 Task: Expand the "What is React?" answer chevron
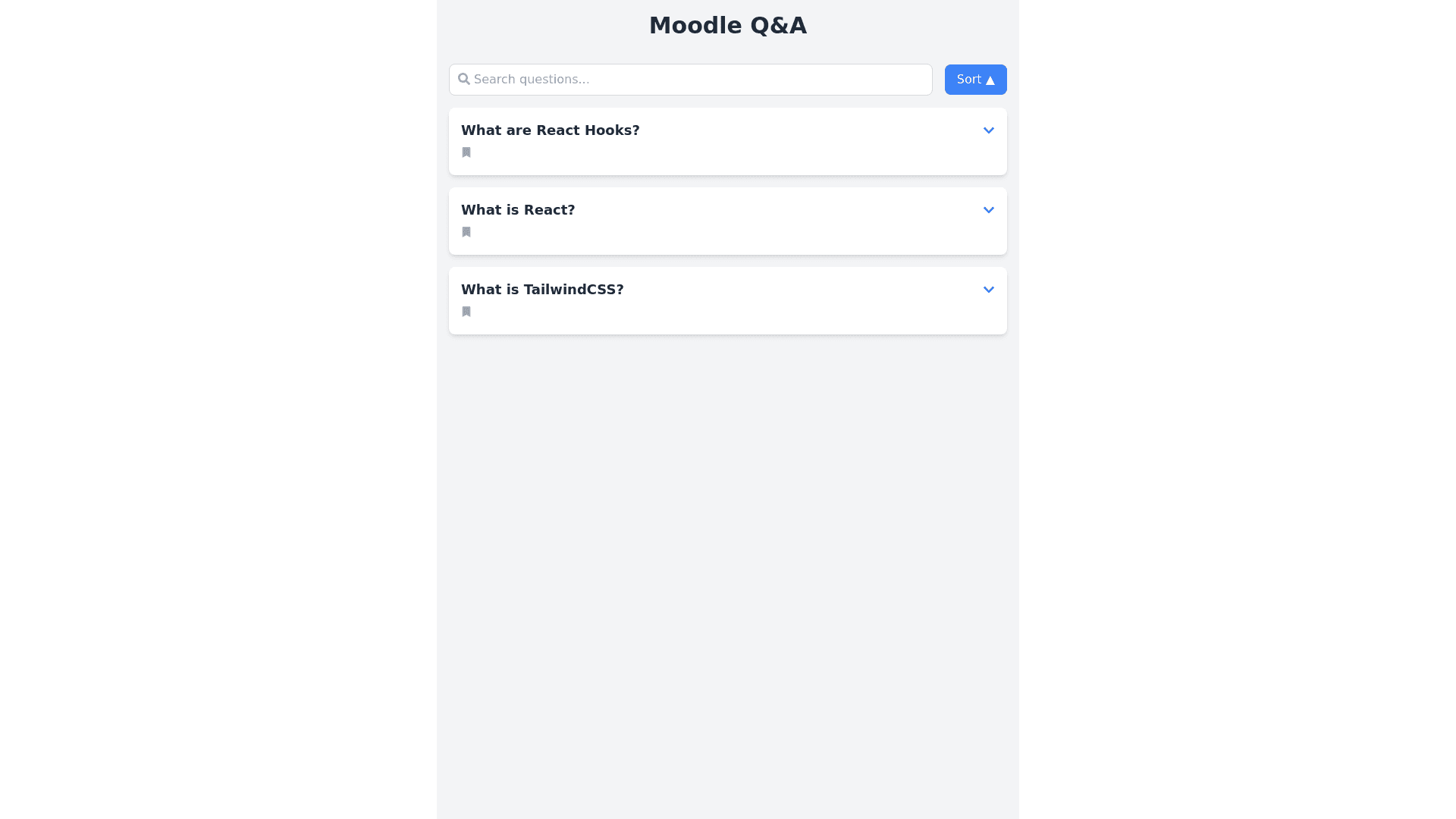988,210
